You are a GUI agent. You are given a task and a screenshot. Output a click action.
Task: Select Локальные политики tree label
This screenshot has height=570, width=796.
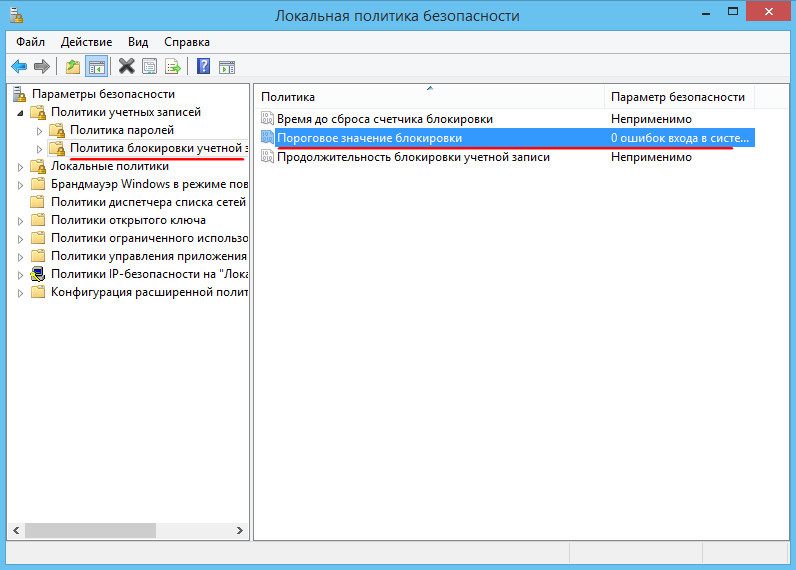pyautogui.click(x=110, y=166)
